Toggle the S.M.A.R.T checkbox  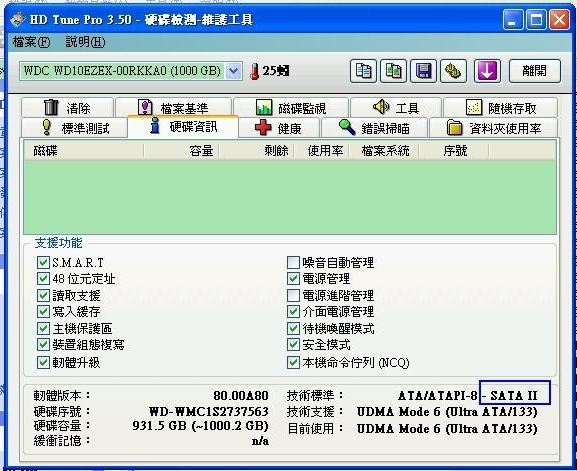pos(43,262)
